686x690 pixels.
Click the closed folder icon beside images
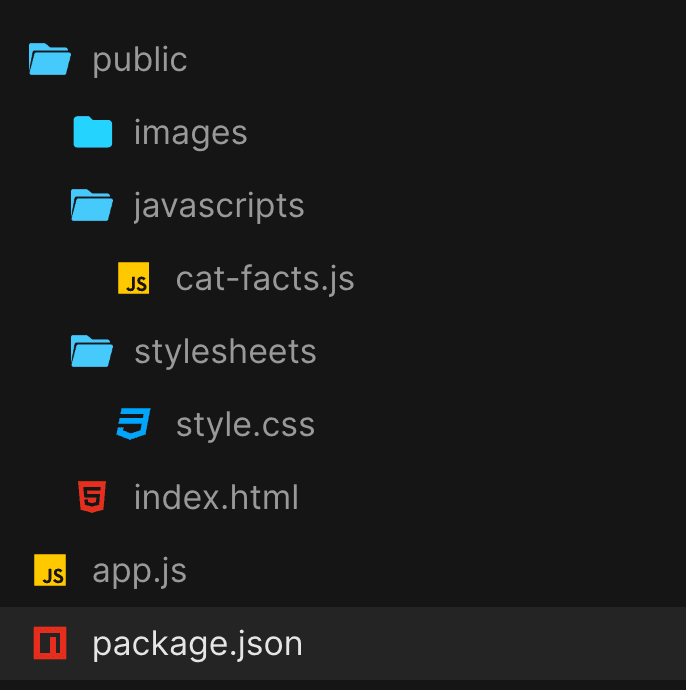pos(92,132)
